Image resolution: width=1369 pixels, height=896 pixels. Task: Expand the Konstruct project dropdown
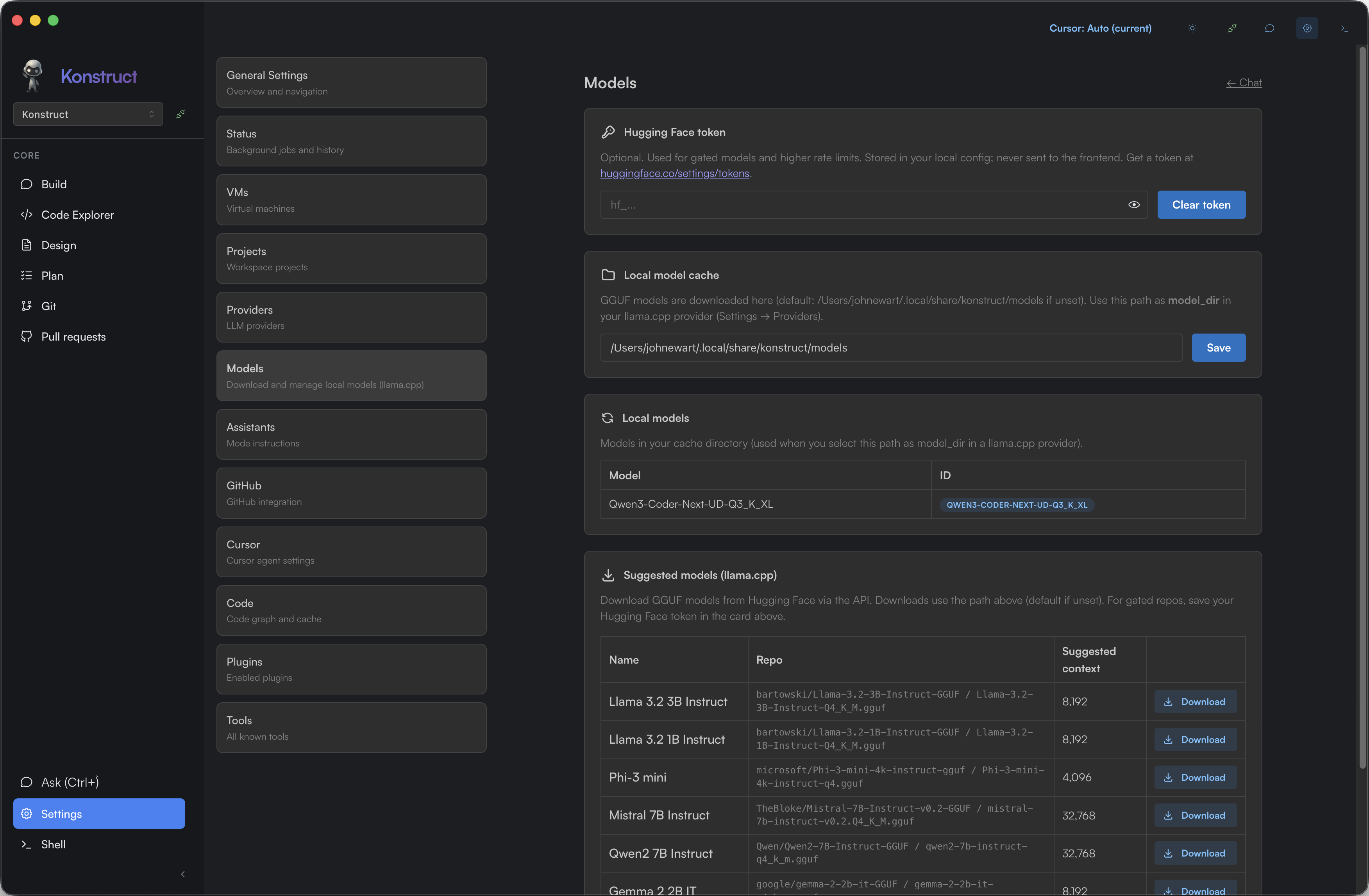point(88,114)
